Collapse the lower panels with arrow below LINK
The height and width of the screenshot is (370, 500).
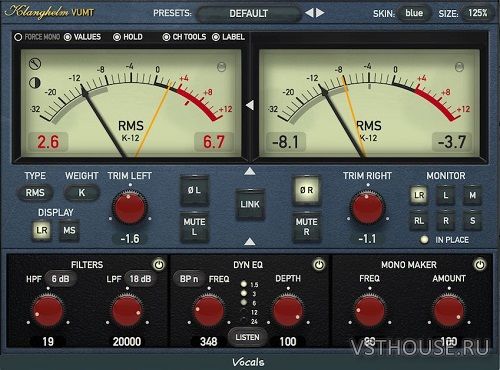tap(250, 241)
